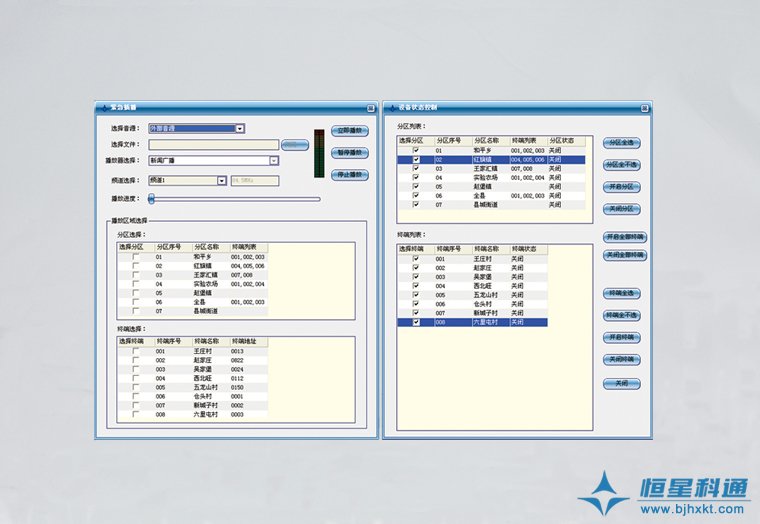Open the 频道选择 channel dropdown

point(221,181)
